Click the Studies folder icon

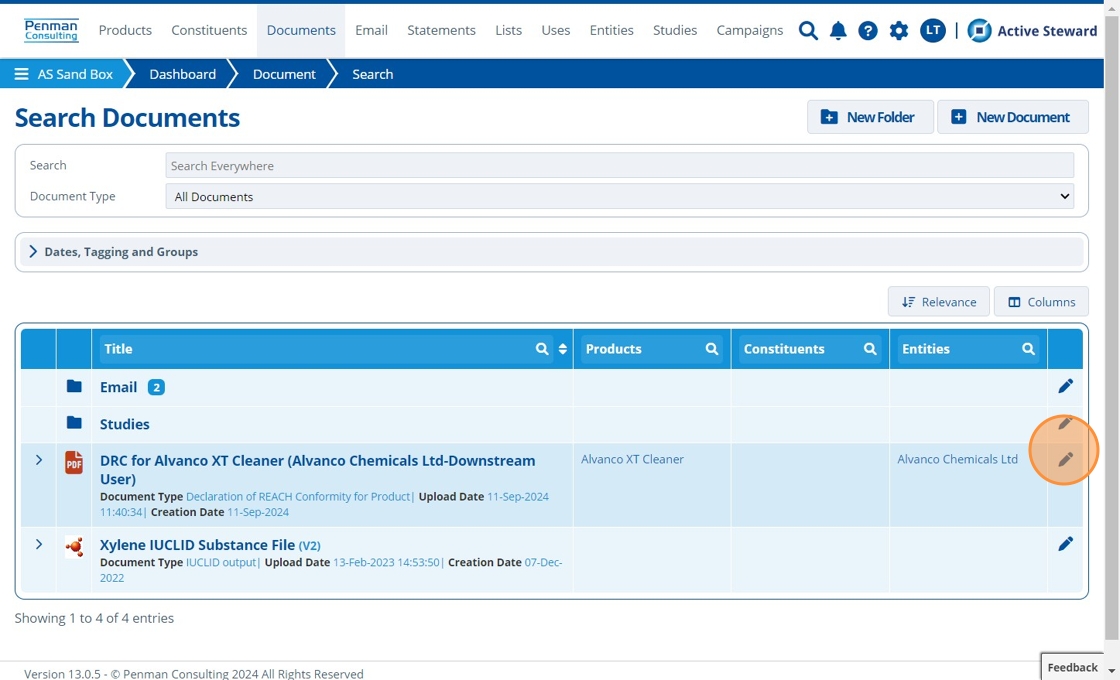point(74,423)
